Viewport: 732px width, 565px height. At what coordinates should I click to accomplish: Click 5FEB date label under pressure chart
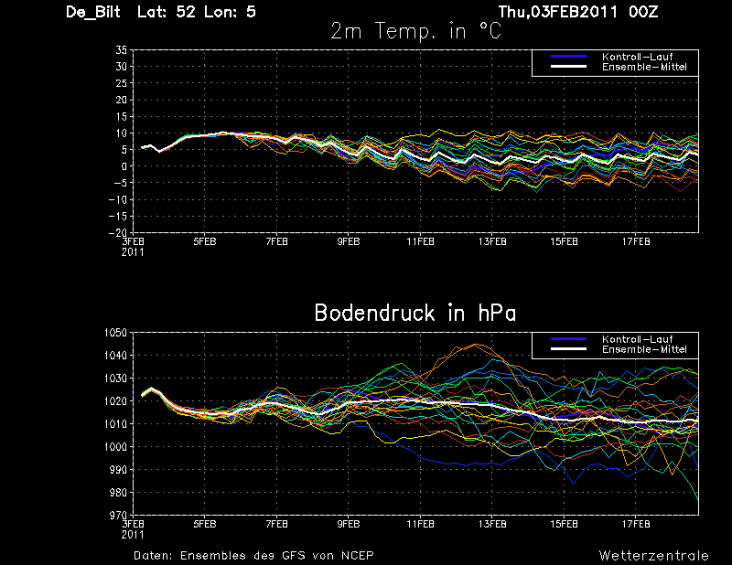tap(205, 524)
